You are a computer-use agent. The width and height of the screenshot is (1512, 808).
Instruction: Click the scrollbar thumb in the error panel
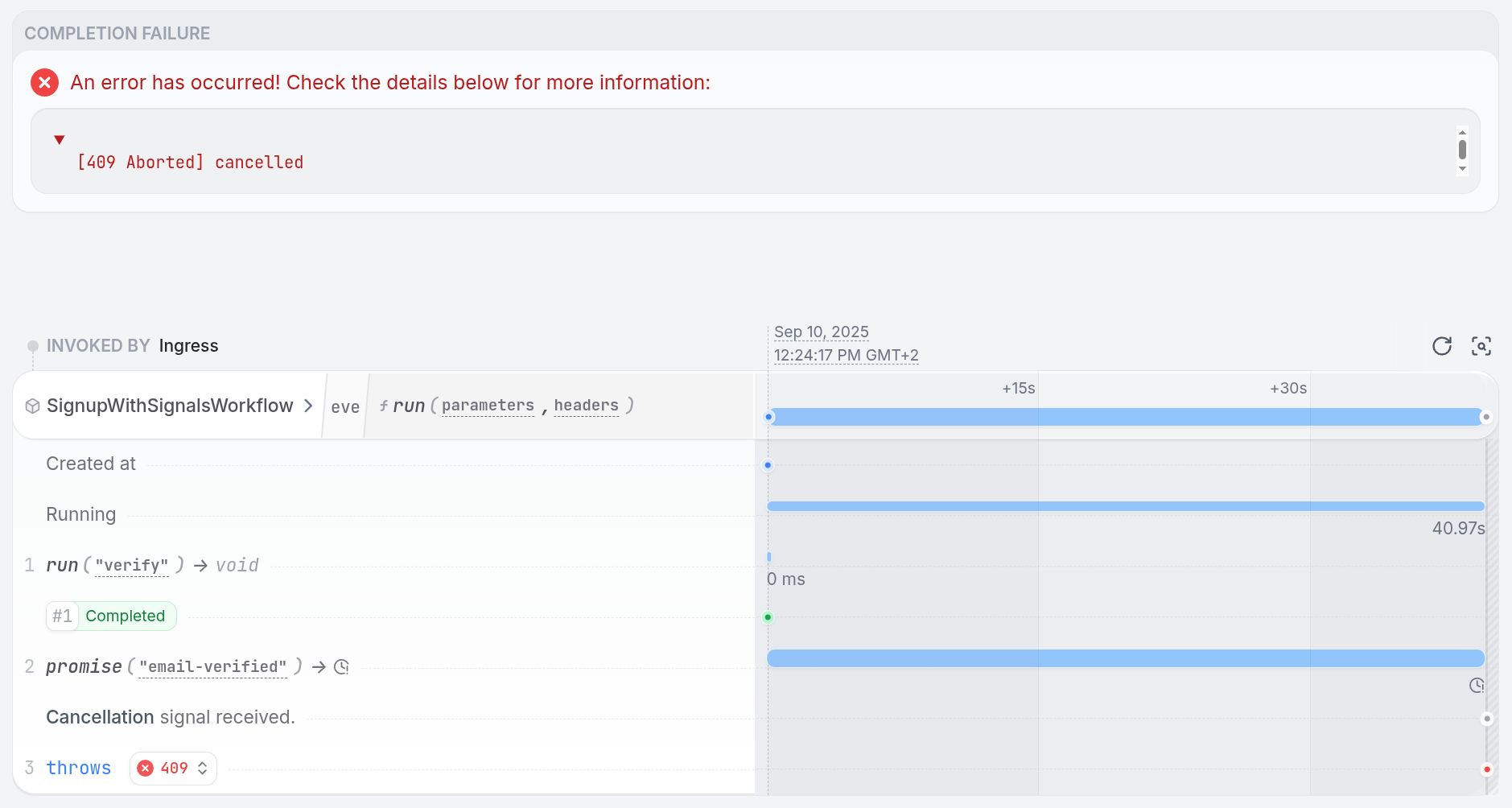coord(1461,150)
